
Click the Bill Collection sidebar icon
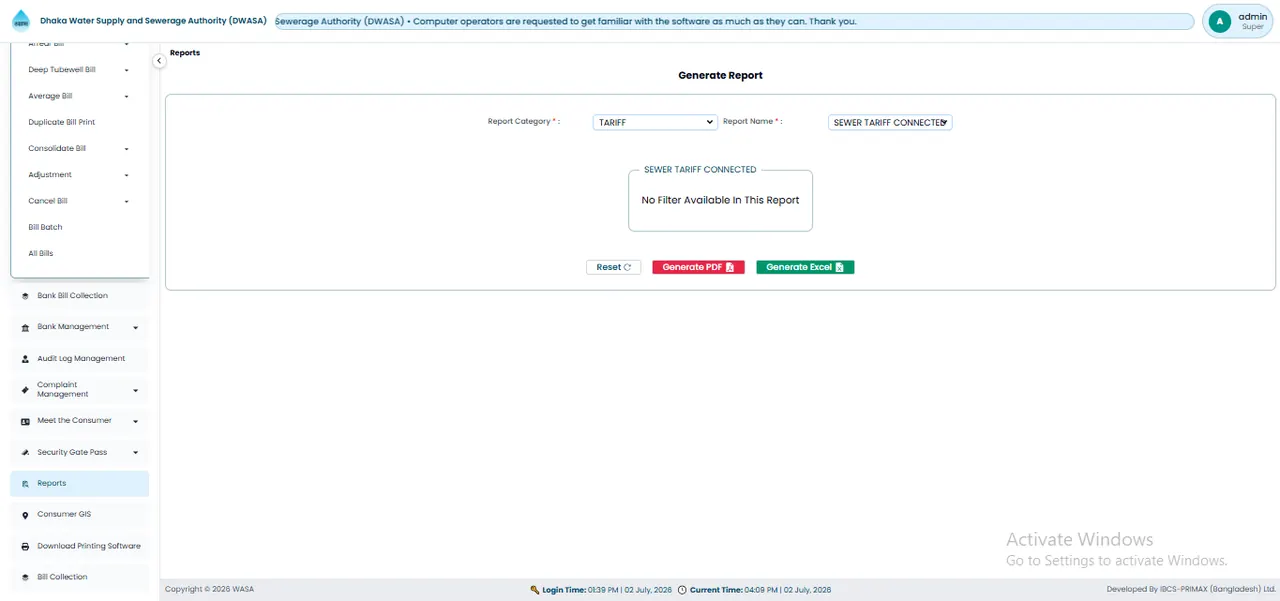point(25,578)
